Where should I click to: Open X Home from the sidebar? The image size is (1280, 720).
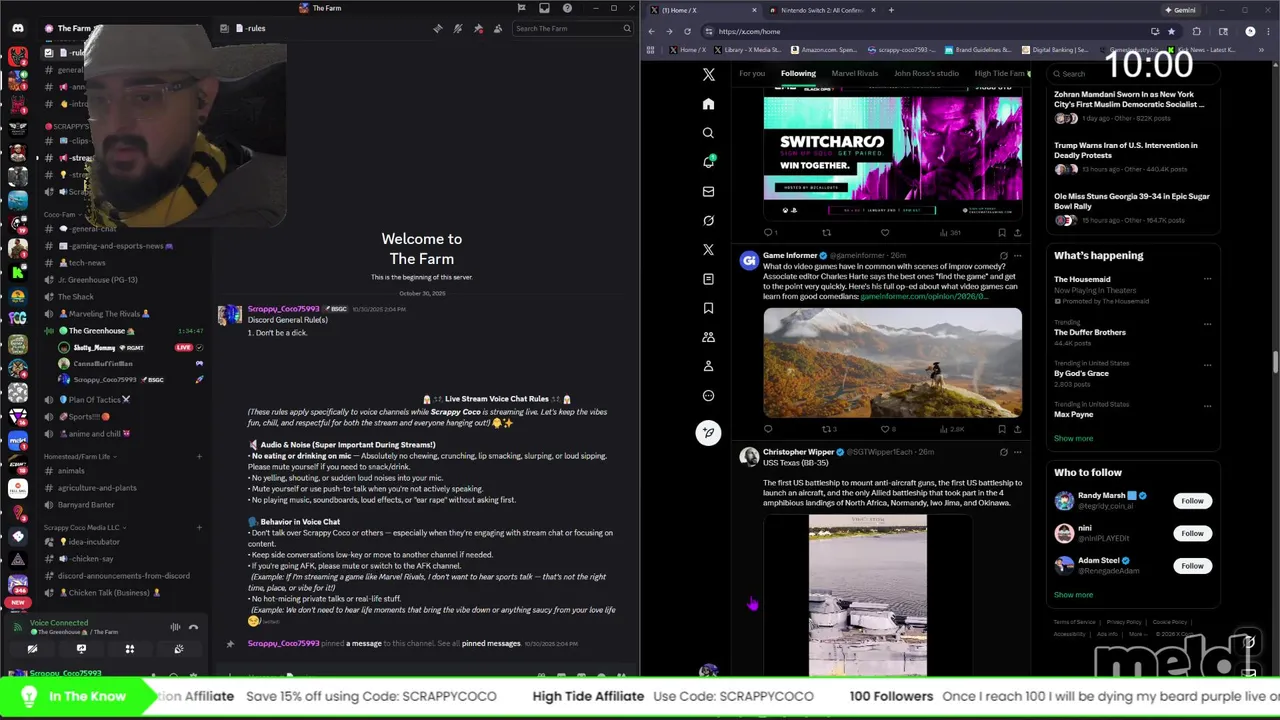click(708, 104)
